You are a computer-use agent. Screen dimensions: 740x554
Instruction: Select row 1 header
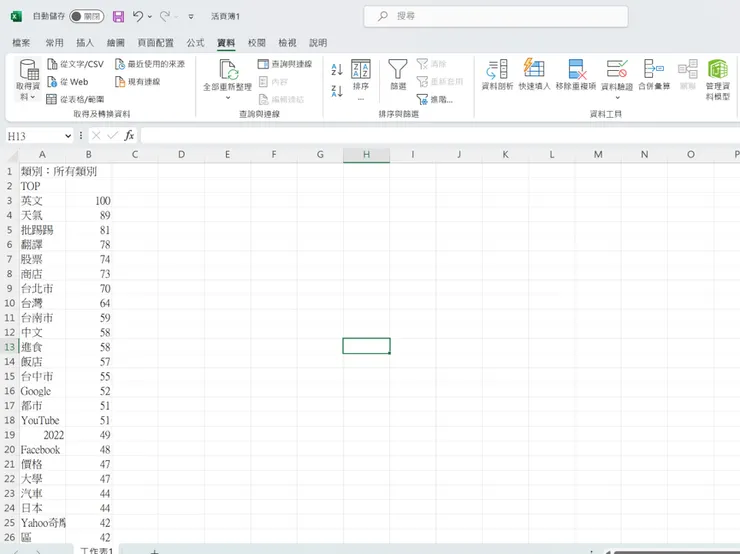9,171
